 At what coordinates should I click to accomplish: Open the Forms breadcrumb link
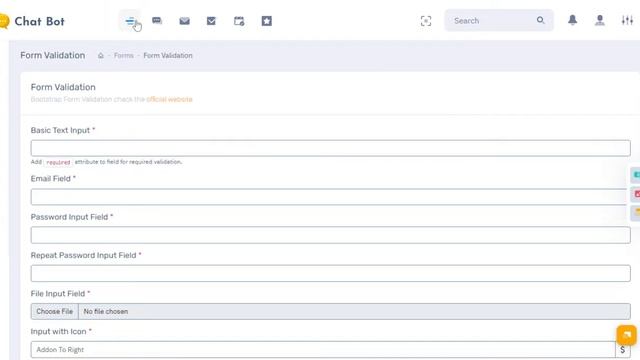[124, 56]
